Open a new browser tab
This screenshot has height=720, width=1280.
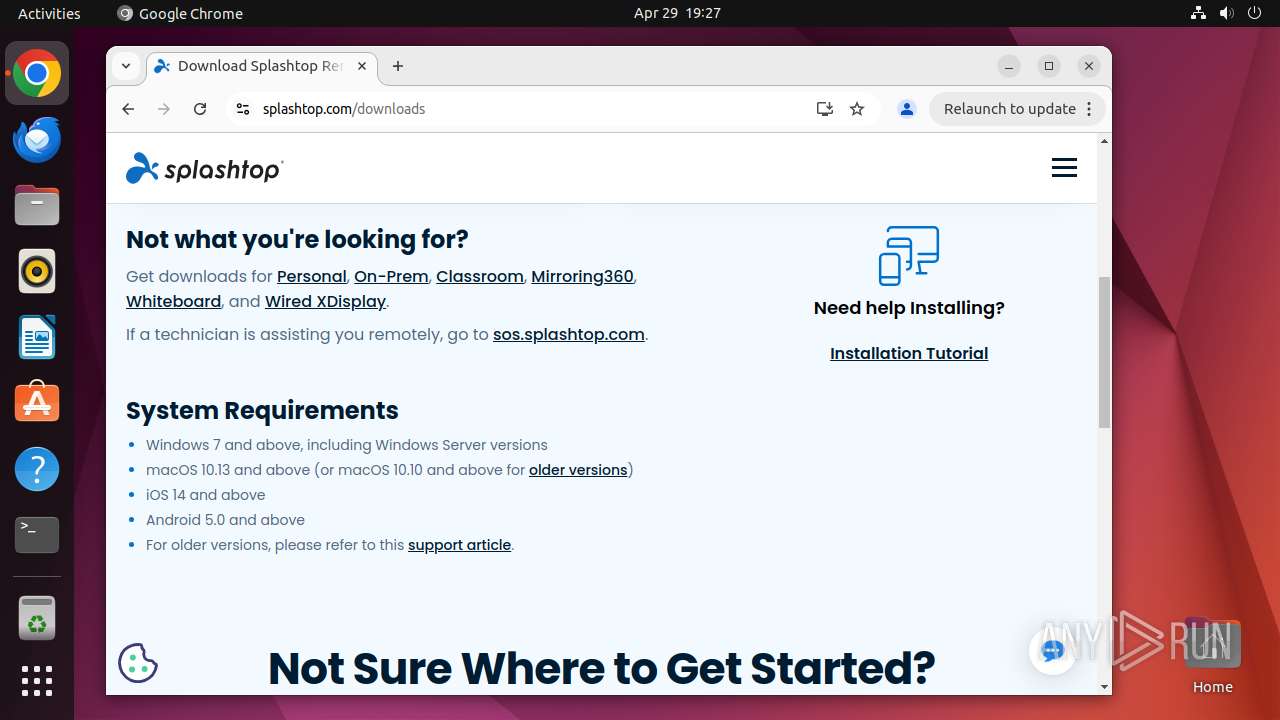pos(398,66)
